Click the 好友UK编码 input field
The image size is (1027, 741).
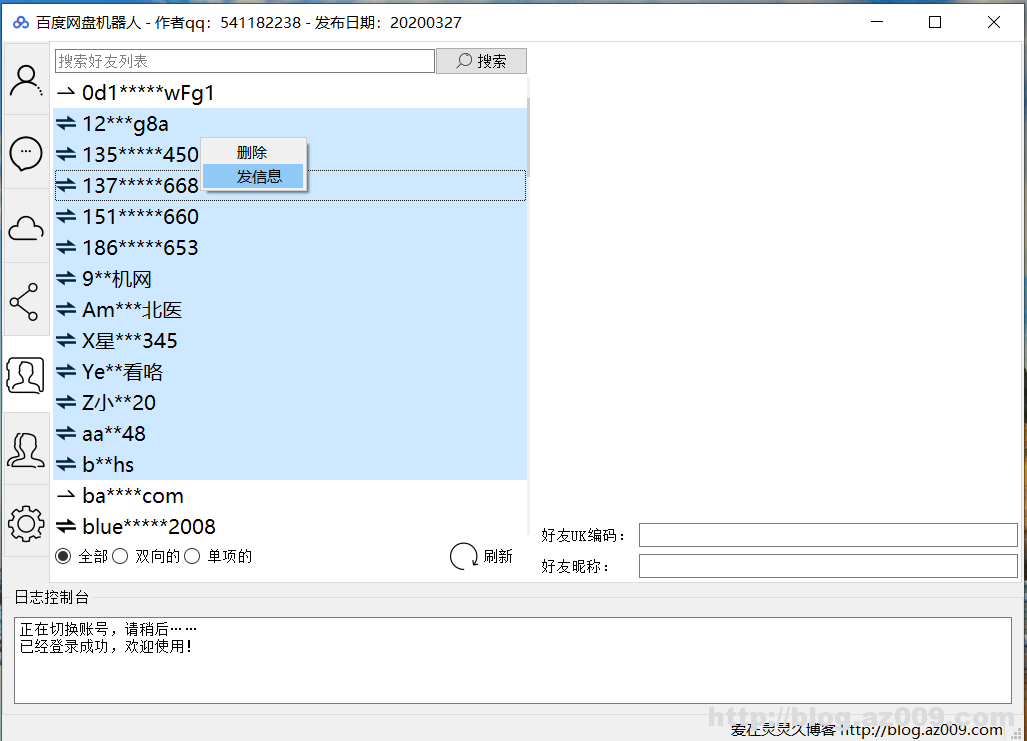click(x=827, y=535)
